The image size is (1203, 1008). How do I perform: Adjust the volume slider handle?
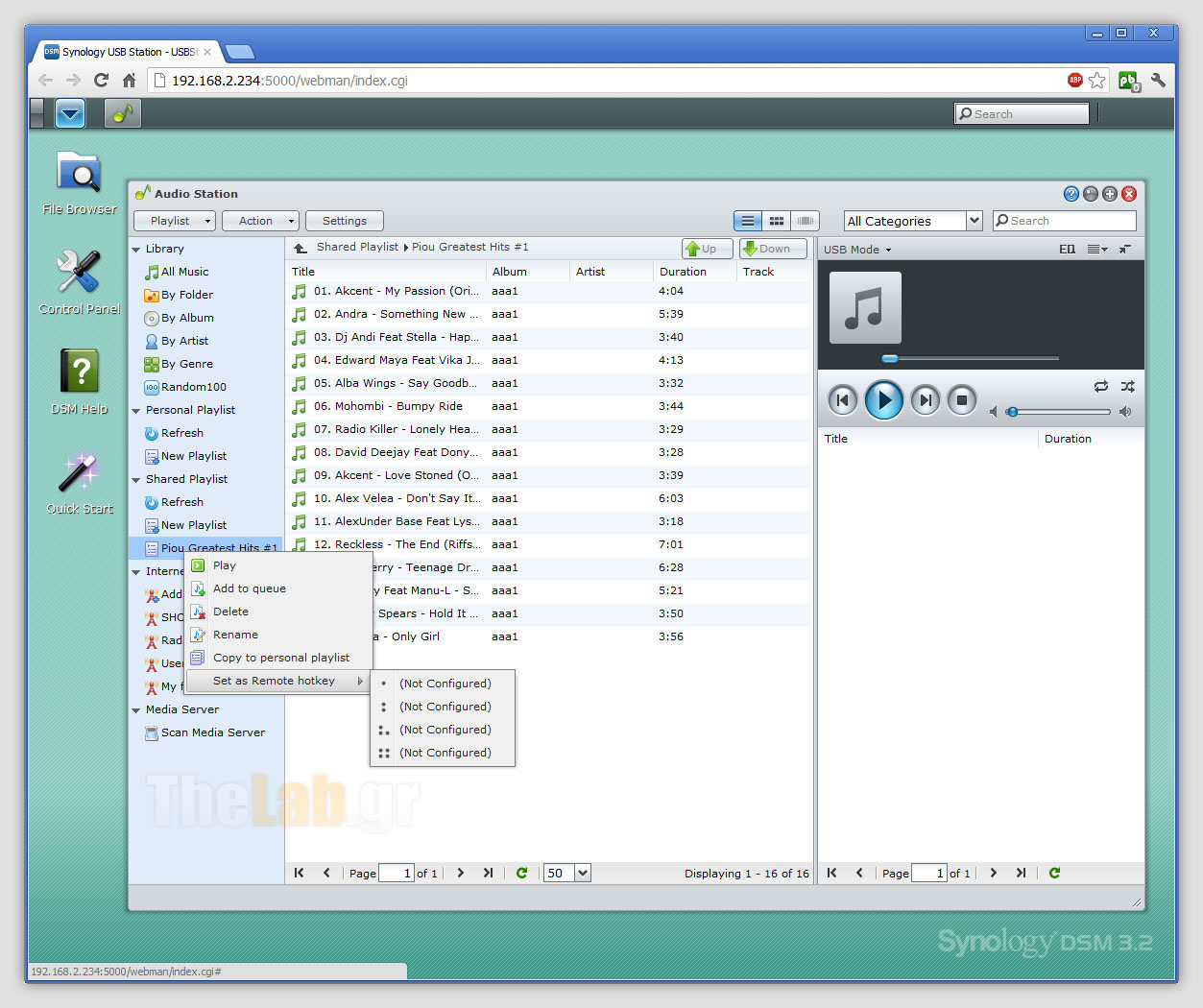(x=1012, y=412)
